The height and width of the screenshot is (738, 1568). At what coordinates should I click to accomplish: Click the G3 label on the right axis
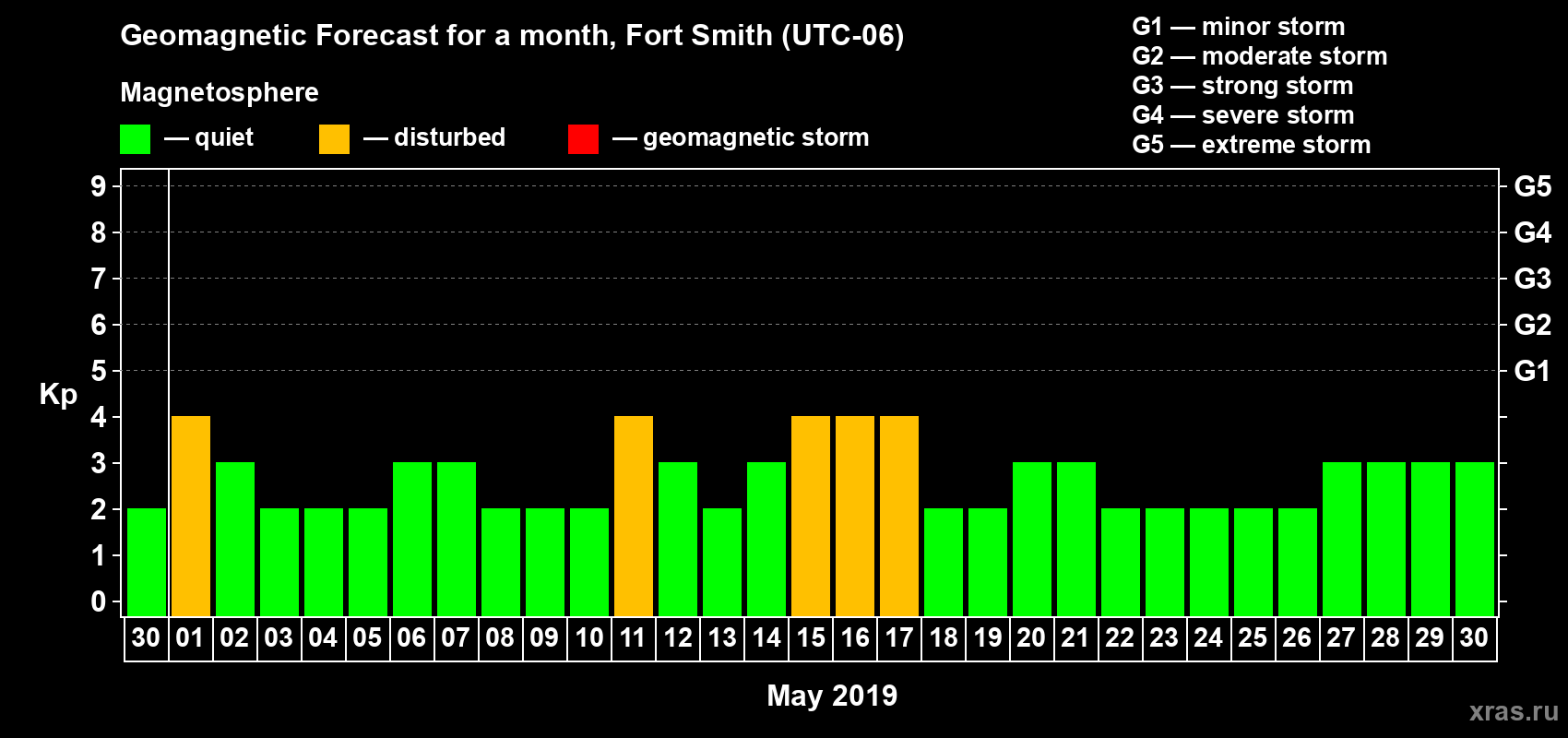pyautogui.click(x=1532, y=279)
